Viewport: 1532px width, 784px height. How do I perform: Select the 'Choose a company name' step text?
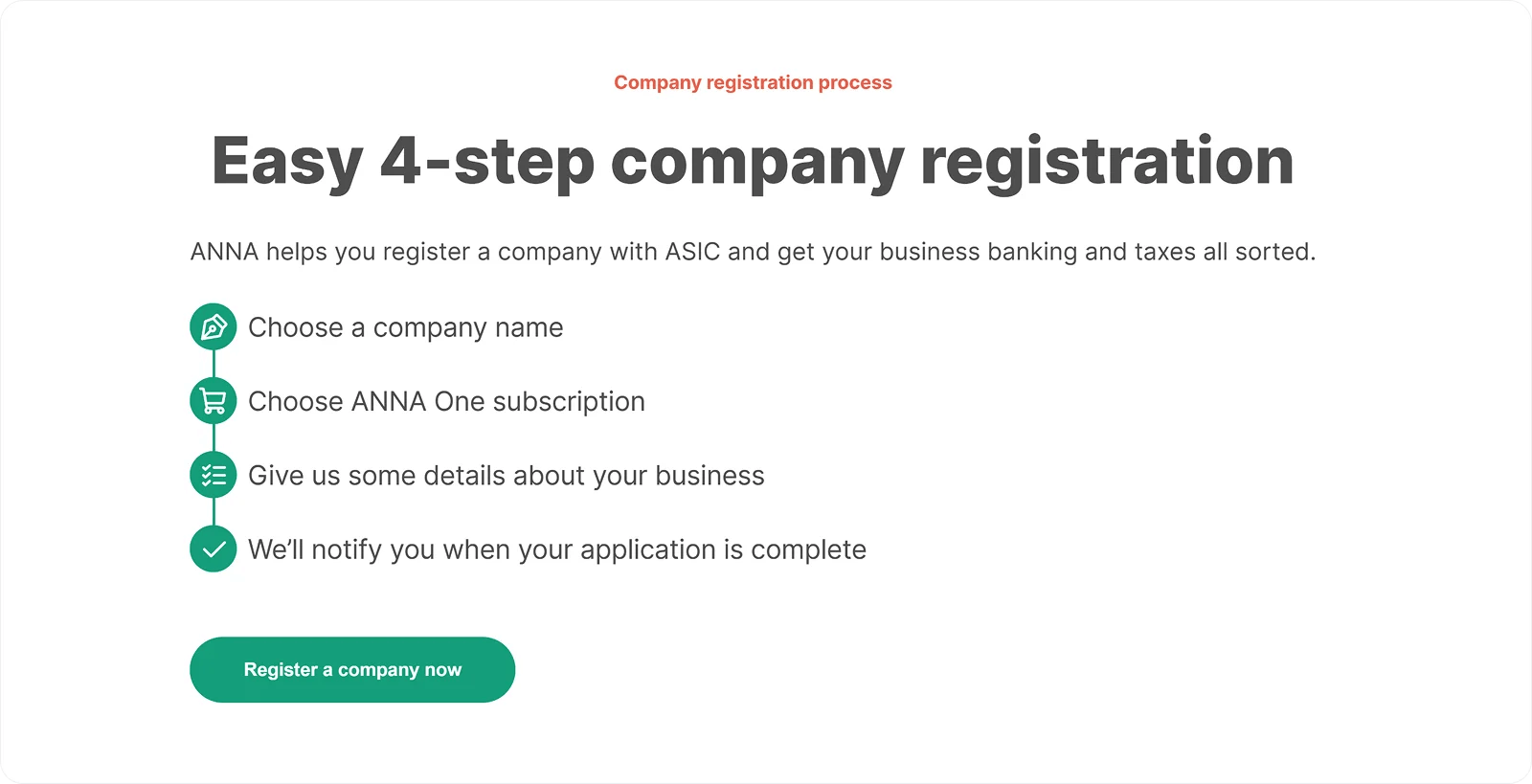click(x=405, y=327)
